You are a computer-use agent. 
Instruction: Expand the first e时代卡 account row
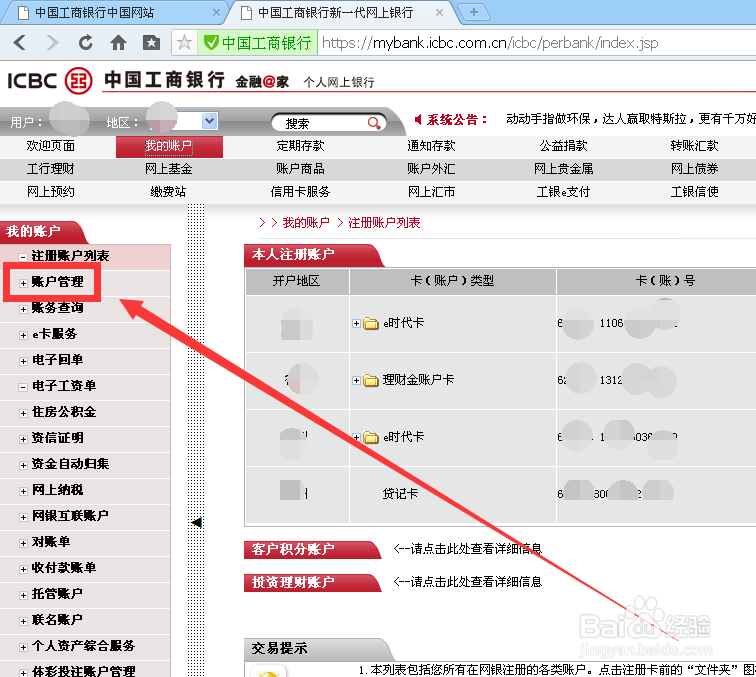[356, 324]
